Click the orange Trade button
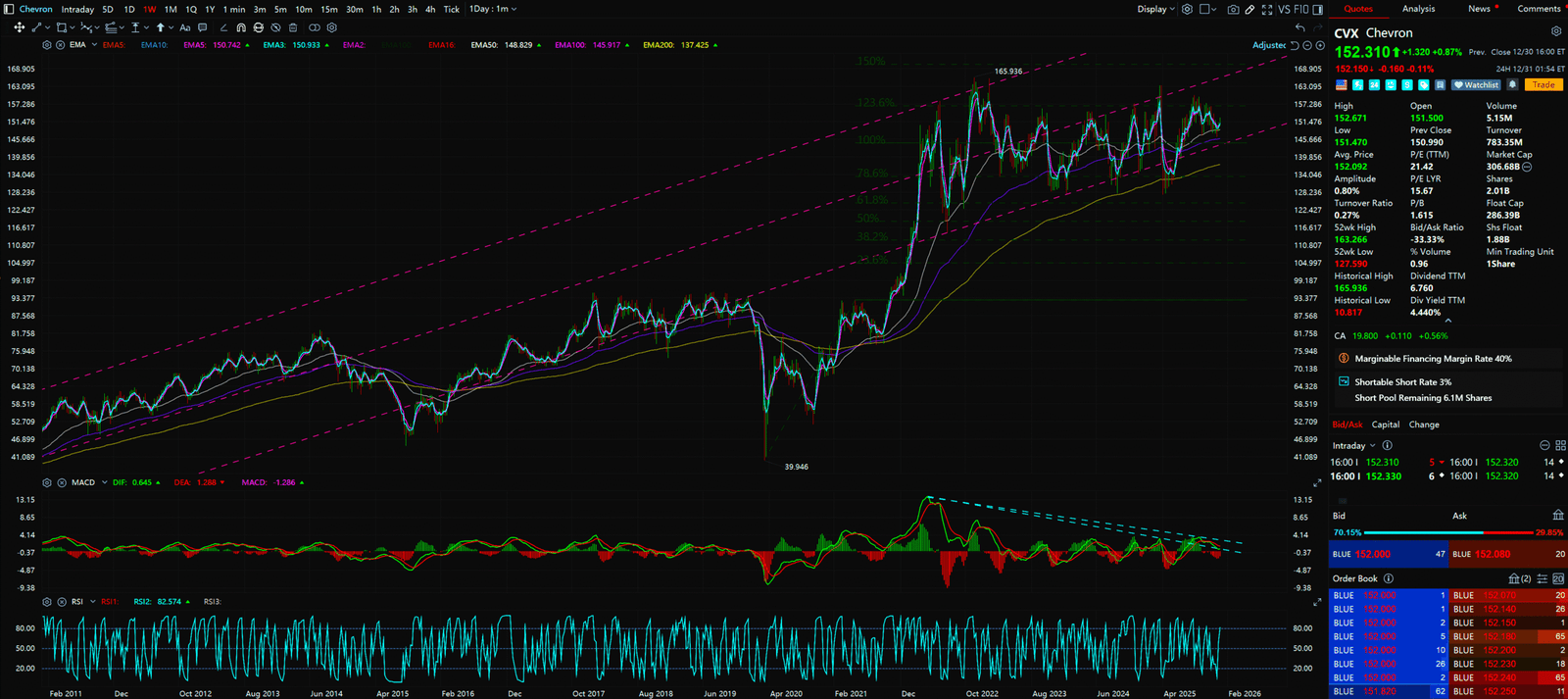 pos(1543,85)
